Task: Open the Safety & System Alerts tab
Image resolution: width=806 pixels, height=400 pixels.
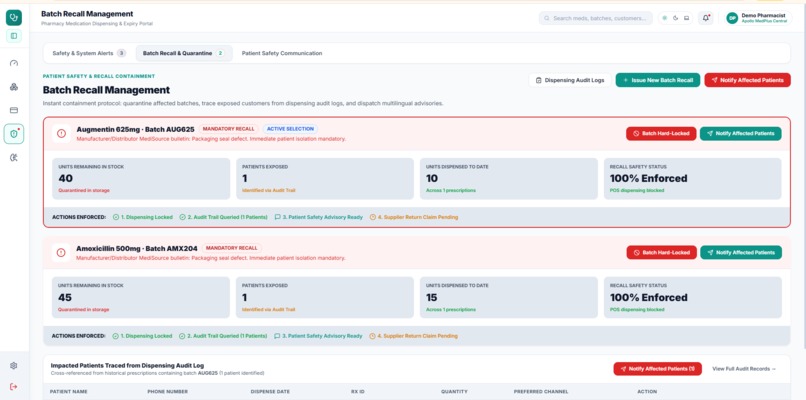Action: point(88,53)
